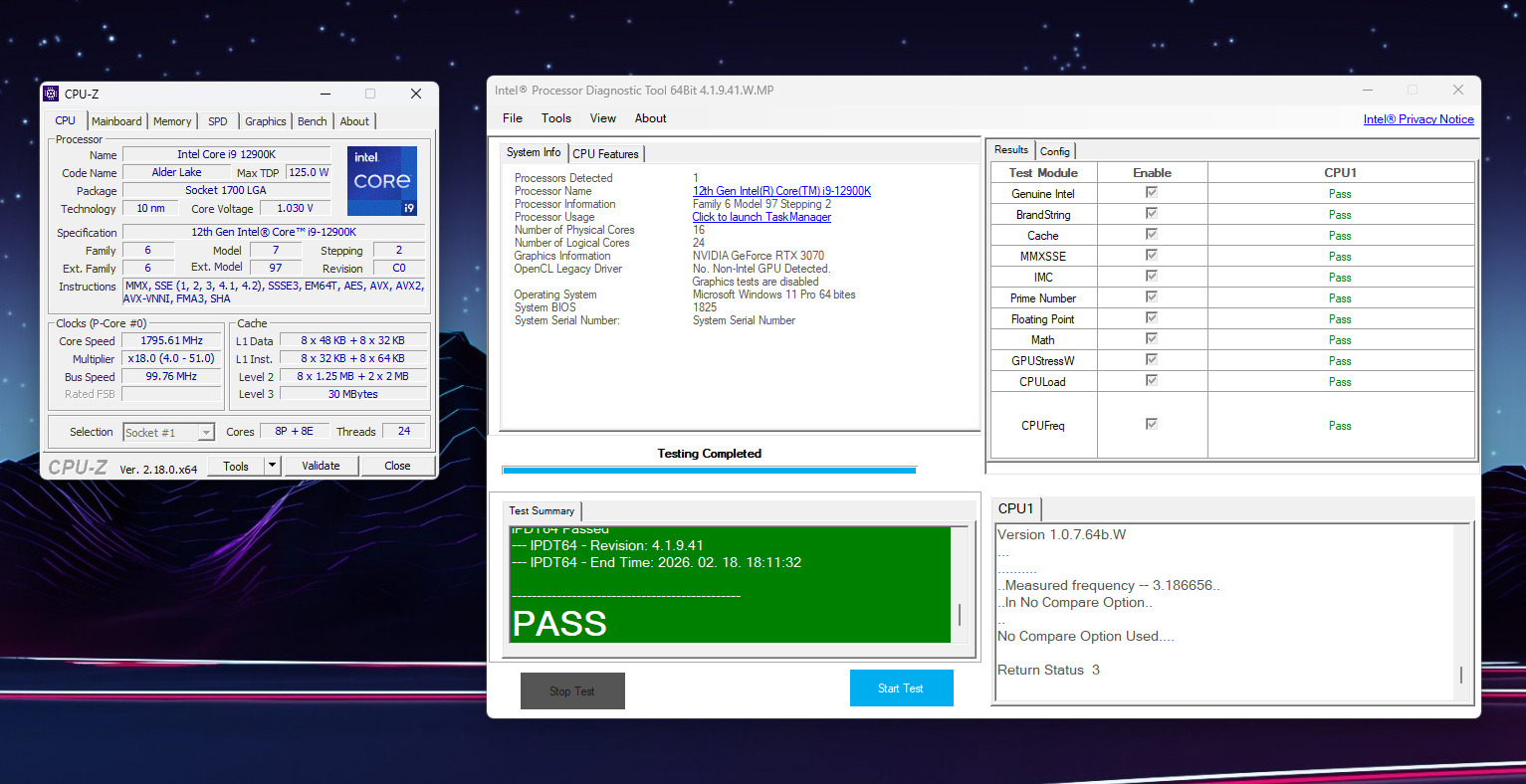Image resolution: width=1526 pixels, height=784 pixels.
Task: Toggle the Floating Point enable checkbox
Action: (1152, 317)
